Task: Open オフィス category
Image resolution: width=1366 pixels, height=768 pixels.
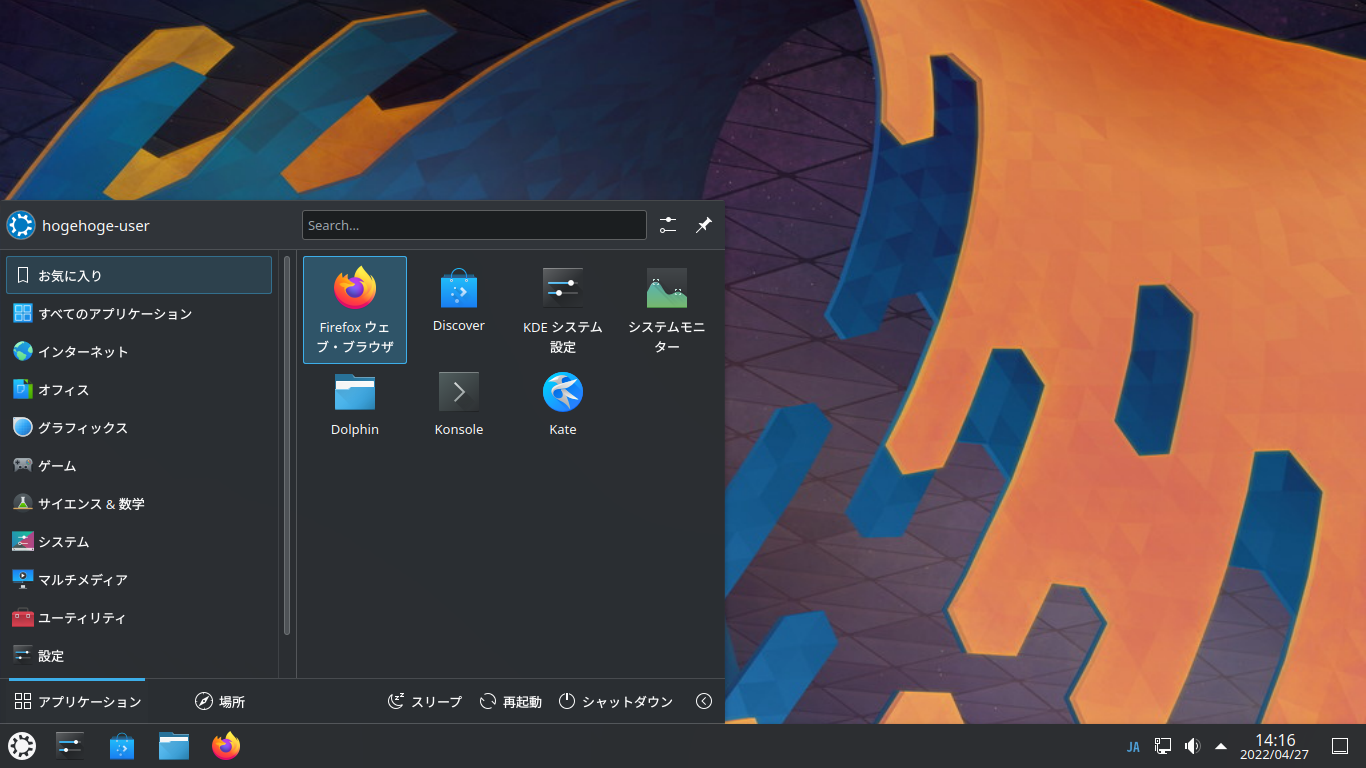Action: (x=139, y=389)
